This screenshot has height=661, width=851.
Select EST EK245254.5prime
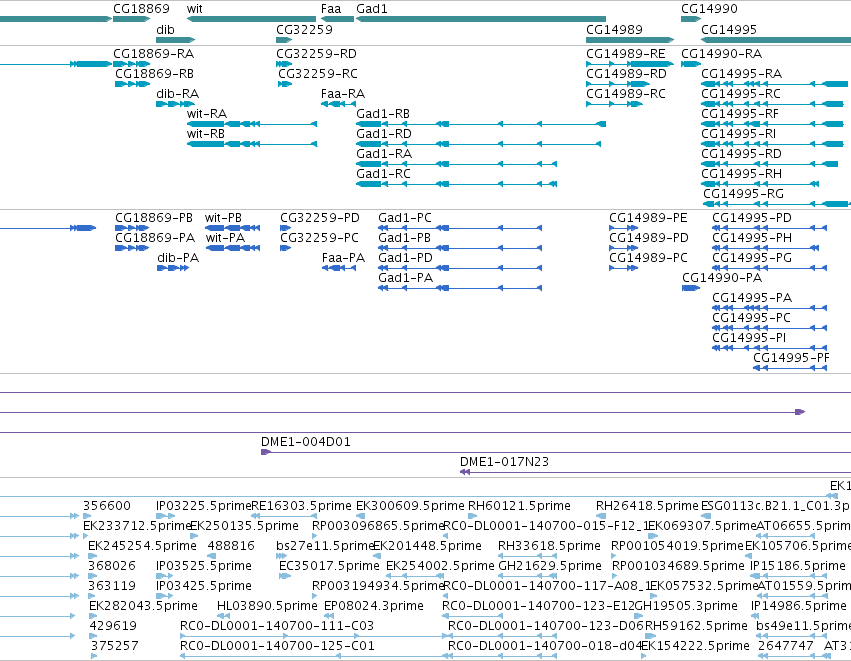[143, 546]
